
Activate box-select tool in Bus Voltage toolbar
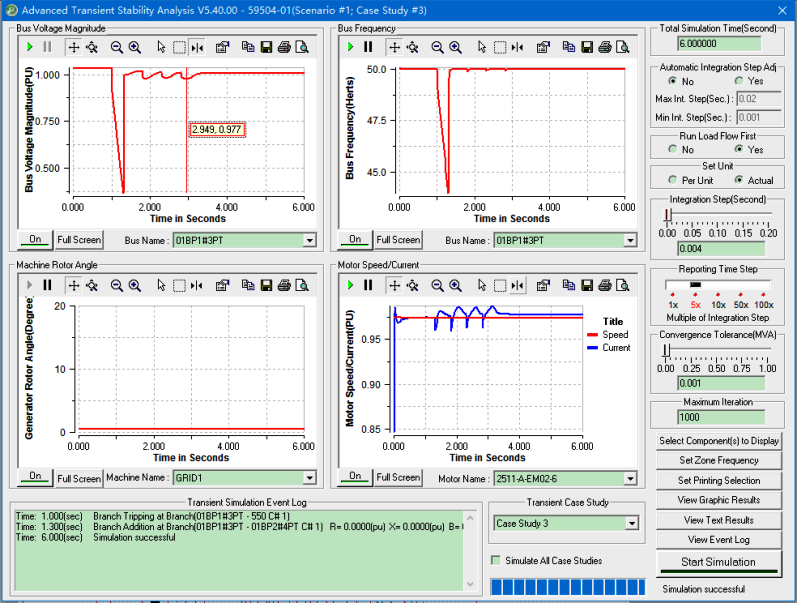click(179, 47)
